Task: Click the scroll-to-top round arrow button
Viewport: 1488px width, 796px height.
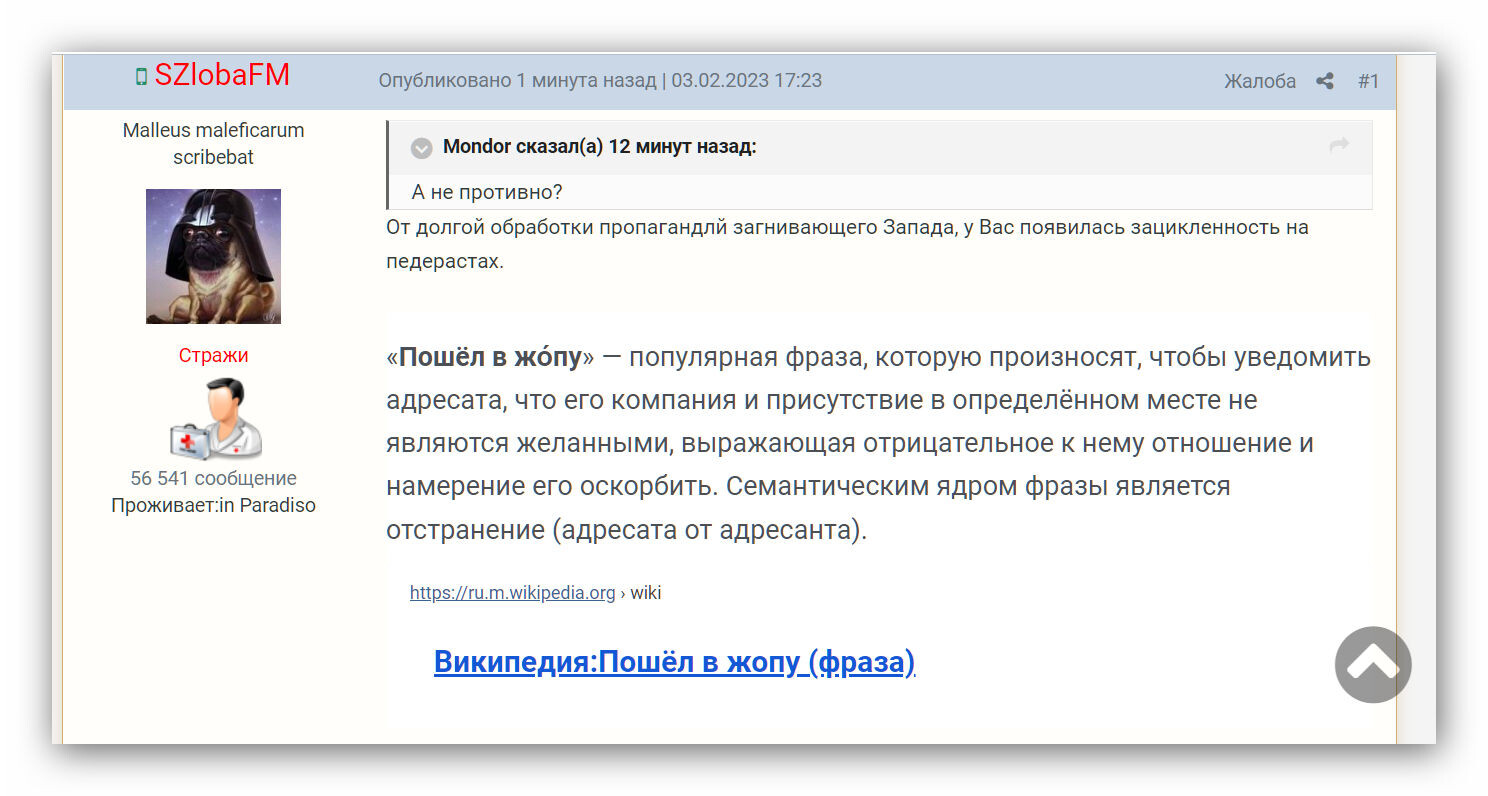Action: point(1372,664)
